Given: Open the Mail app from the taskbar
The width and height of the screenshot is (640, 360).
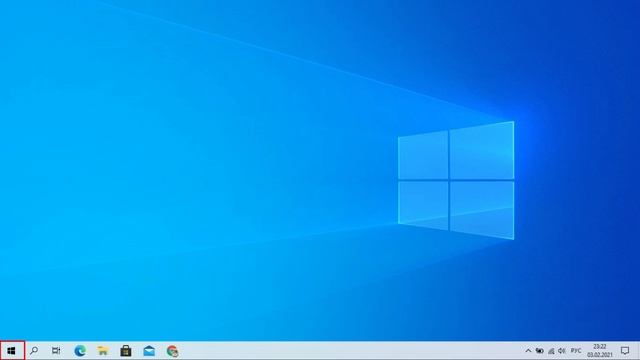Looking at the screenshot, I should (x=149, y=351).
